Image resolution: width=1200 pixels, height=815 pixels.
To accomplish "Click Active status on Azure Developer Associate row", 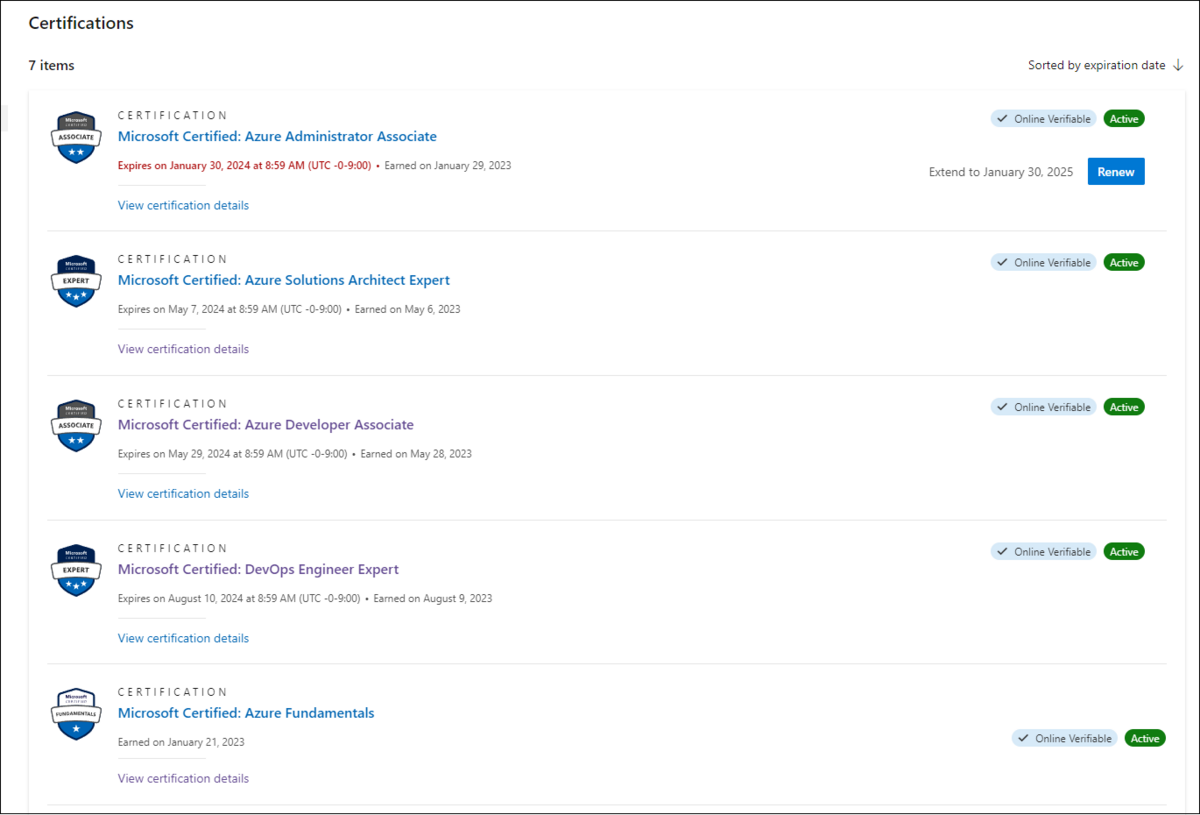I will click(1124, 407).
